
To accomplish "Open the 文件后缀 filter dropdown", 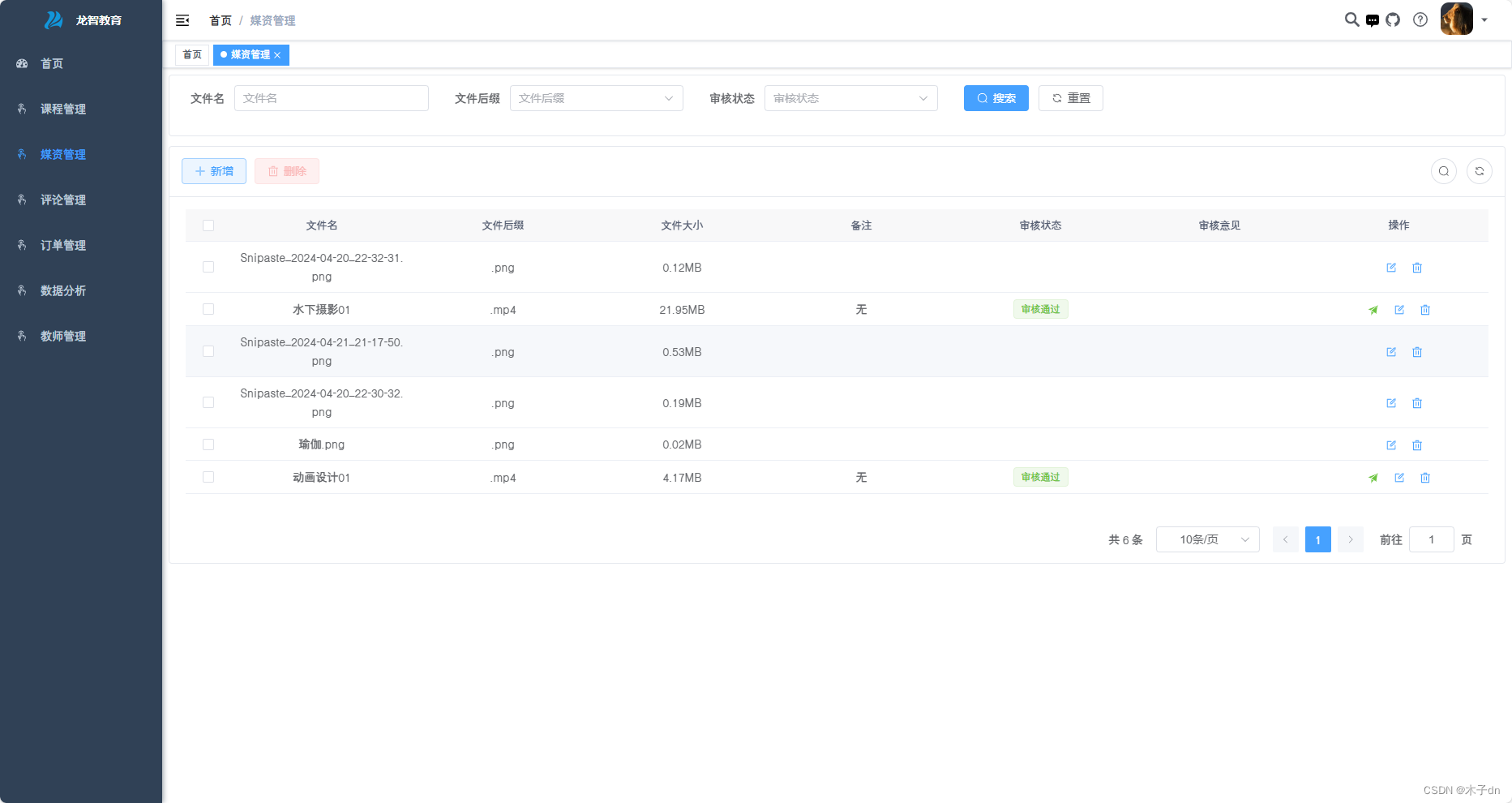I will click(x=597, y=98).
